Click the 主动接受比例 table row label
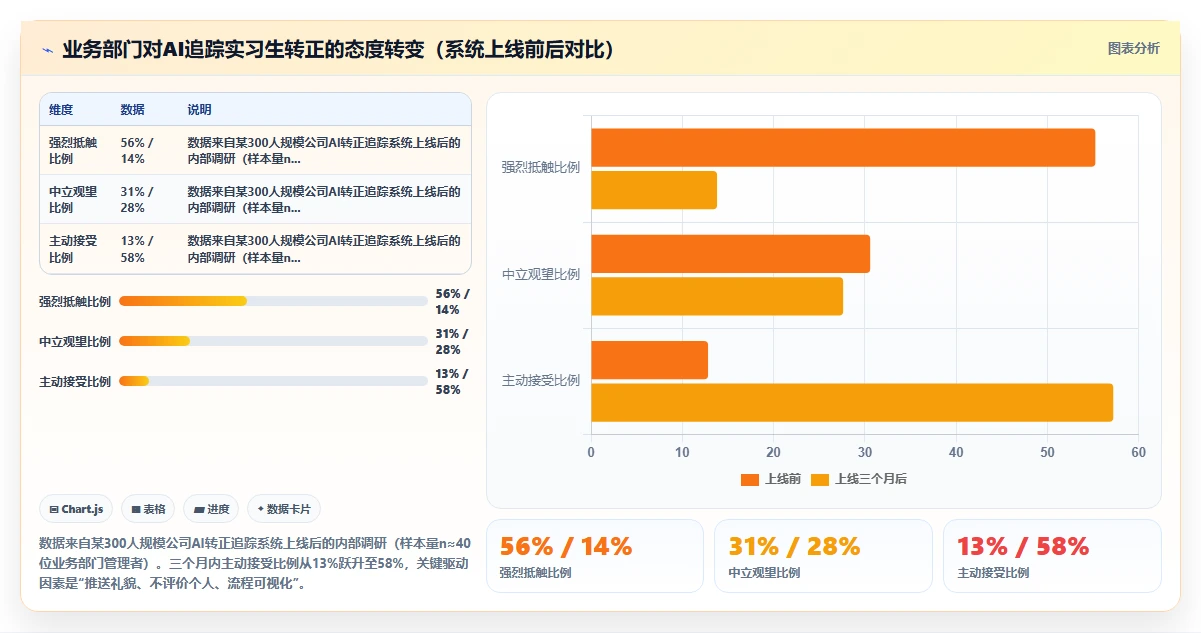The height and width of the screenshot is (633, 1201). point(73,249)
